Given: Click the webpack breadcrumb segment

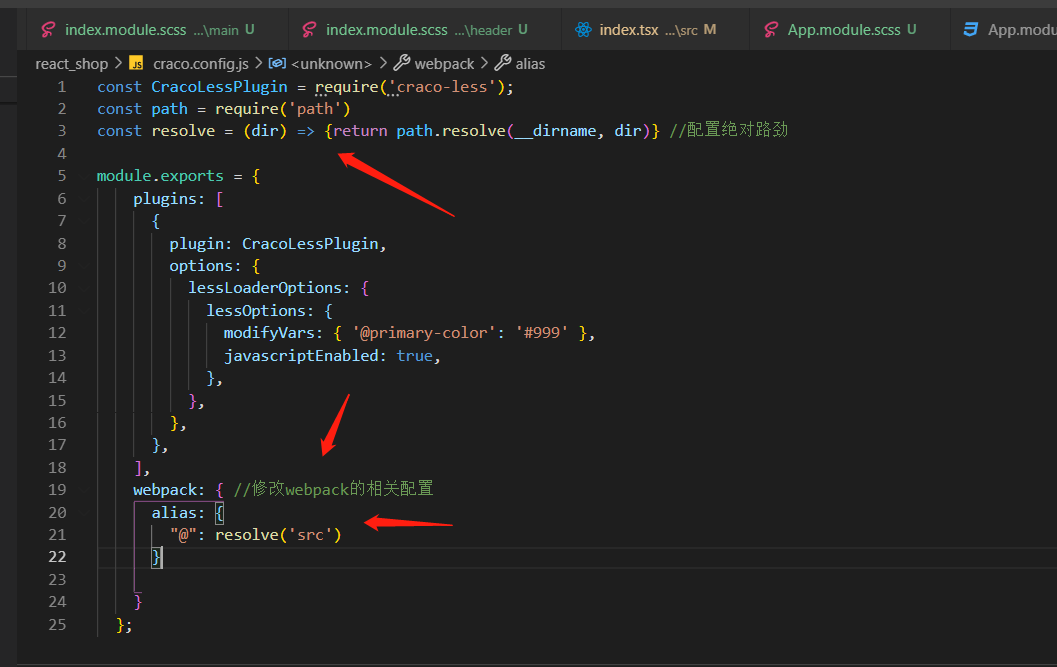Looking at the screenshot, I should [x=444, y=64].
